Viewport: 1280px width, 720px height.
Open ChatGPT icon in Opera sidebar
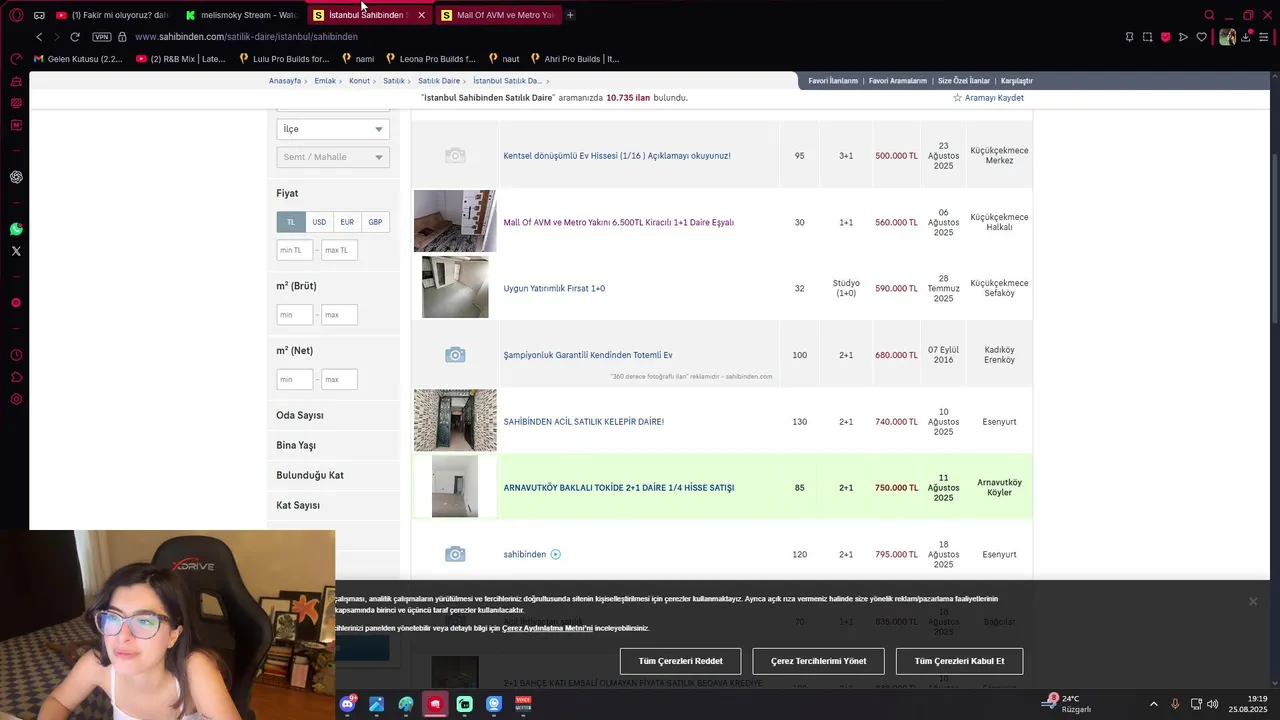pyautogui.click(x=16, y=177)
